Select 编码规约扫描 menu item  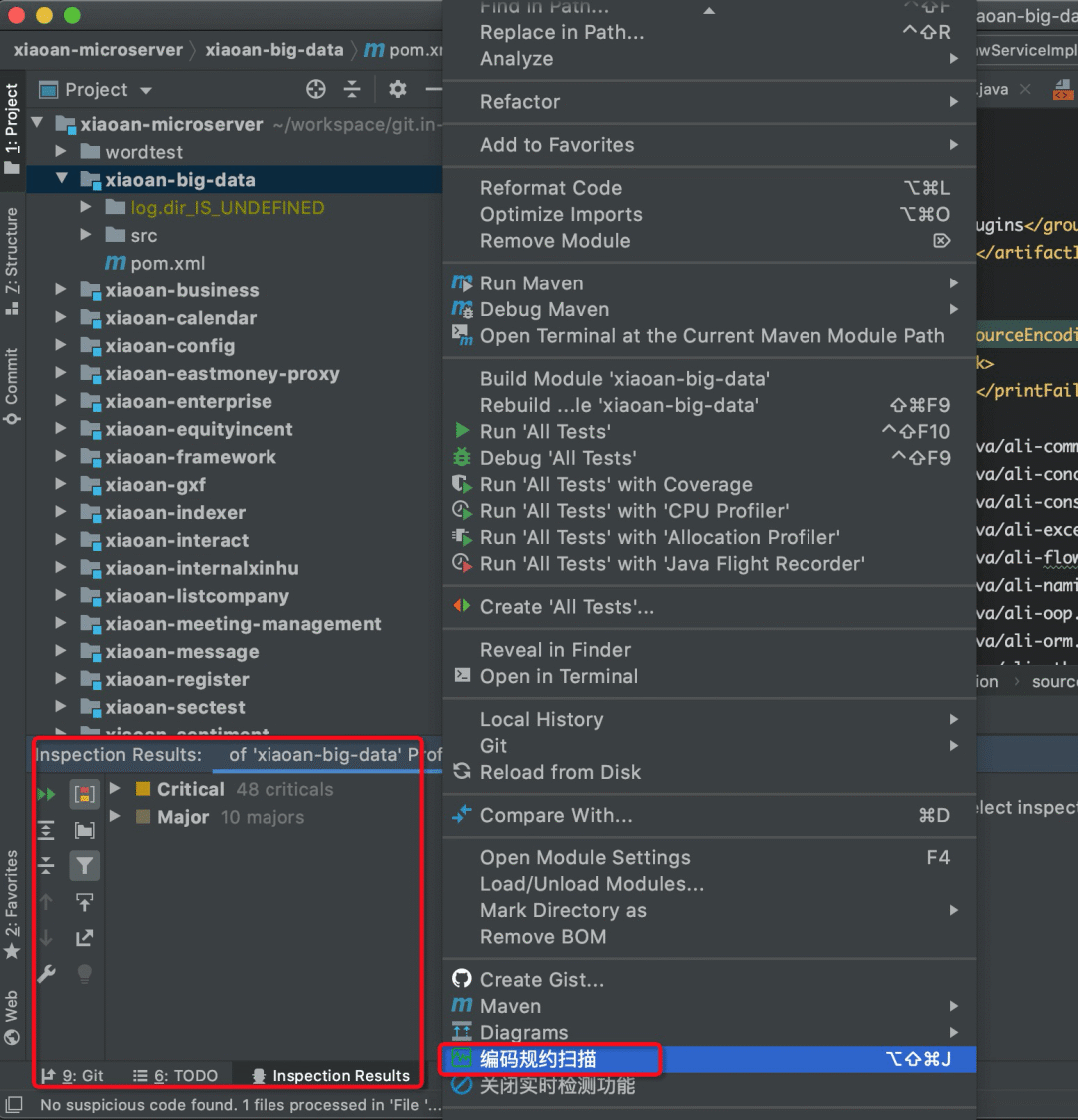710,1059
